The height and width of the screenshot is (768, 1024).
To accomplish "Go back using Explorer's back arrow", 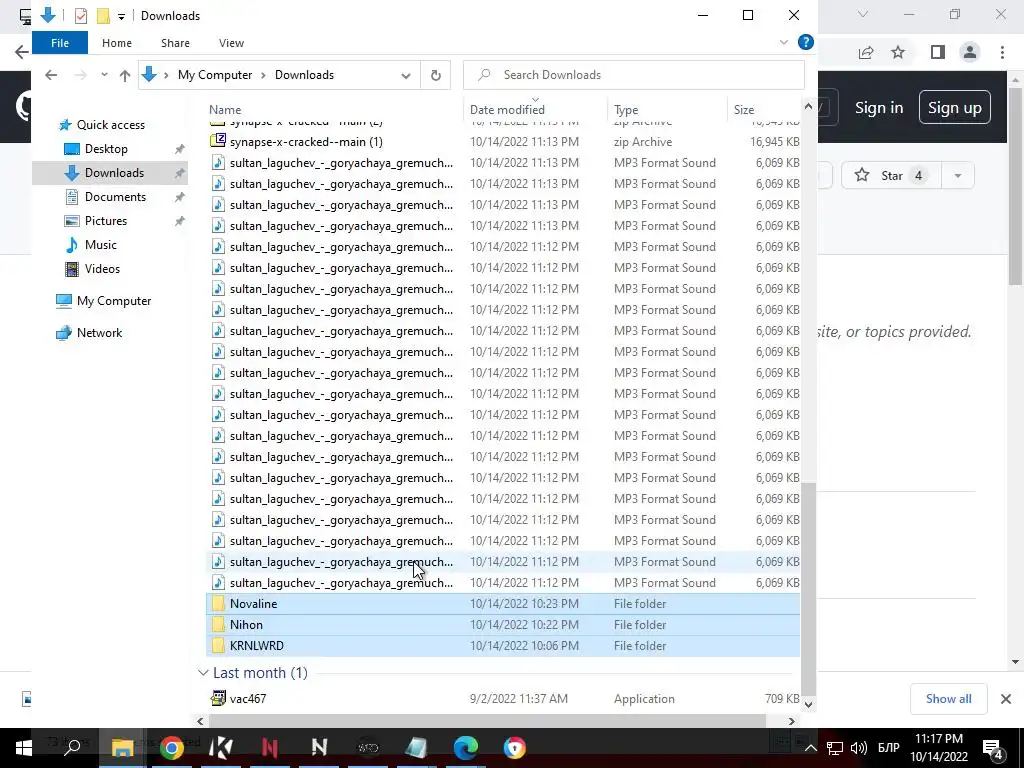I will [51, 75].
